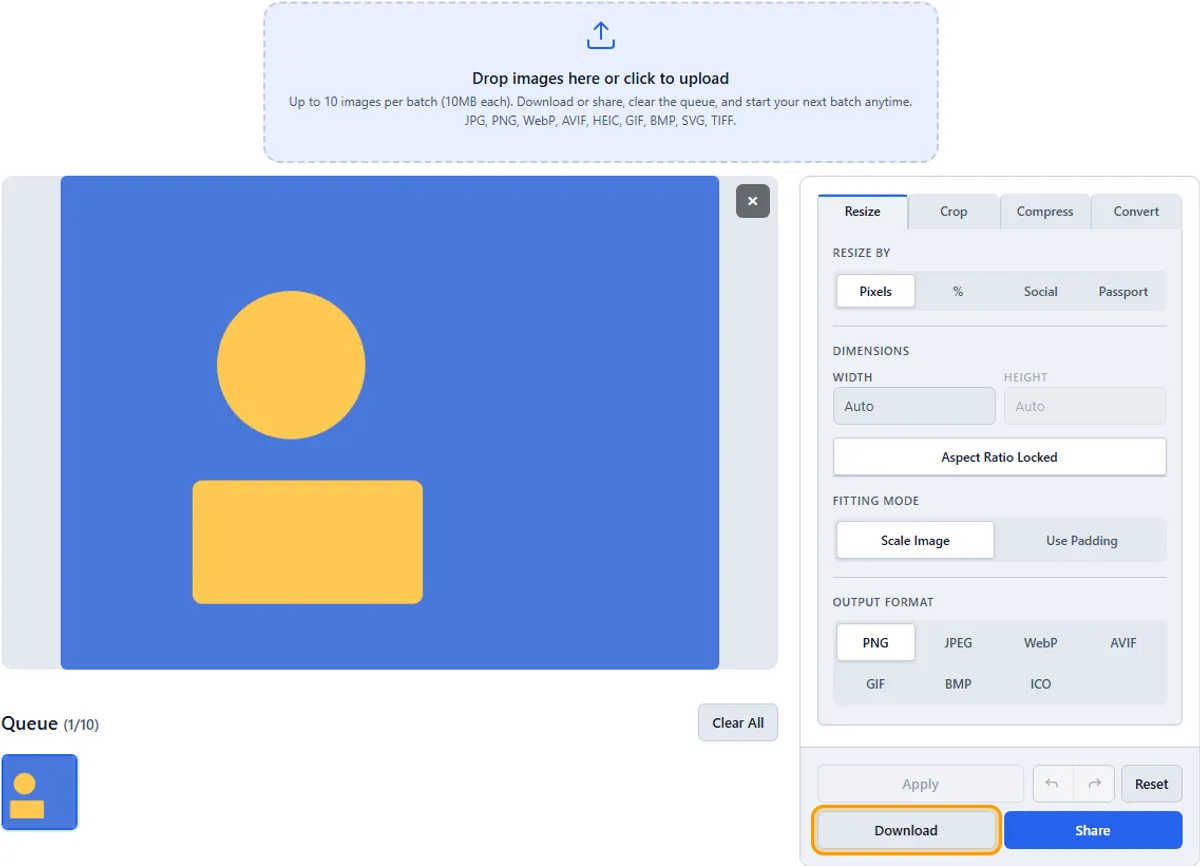Click the Apply button

pyautogui.click(x=920, y=784)
